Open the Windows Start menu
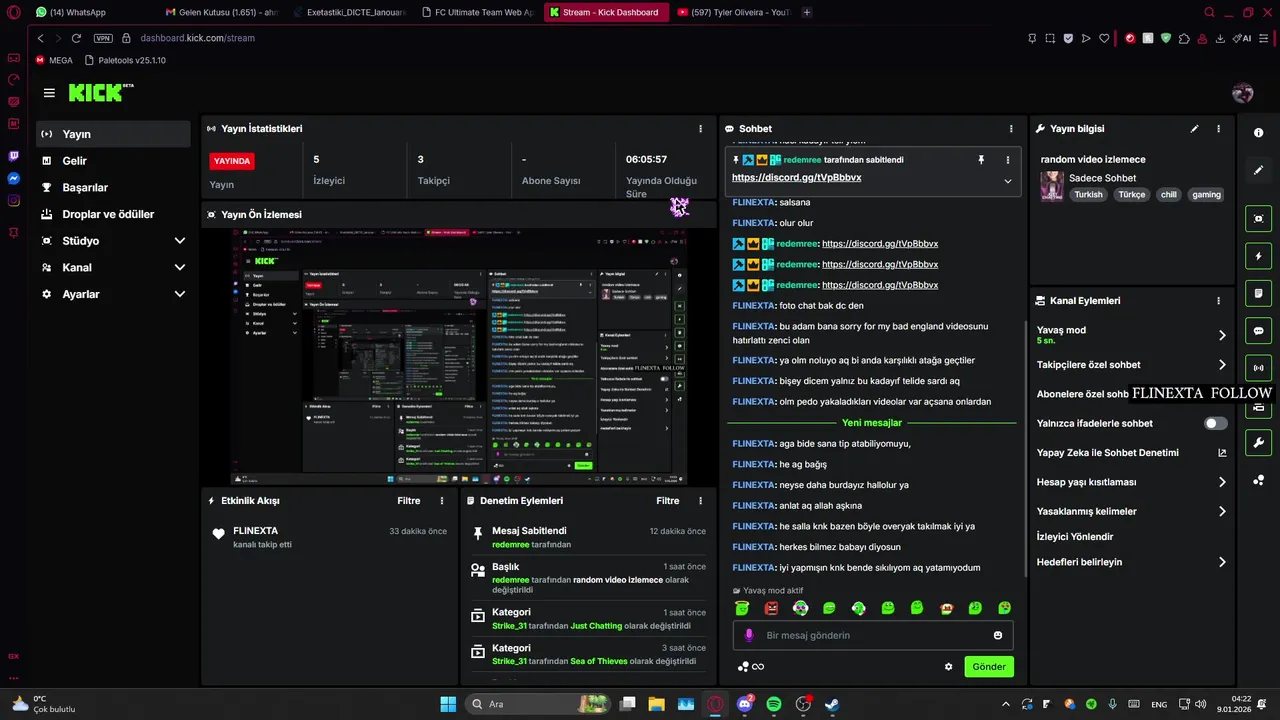The image size is (1280, 720). pos(448,704)
